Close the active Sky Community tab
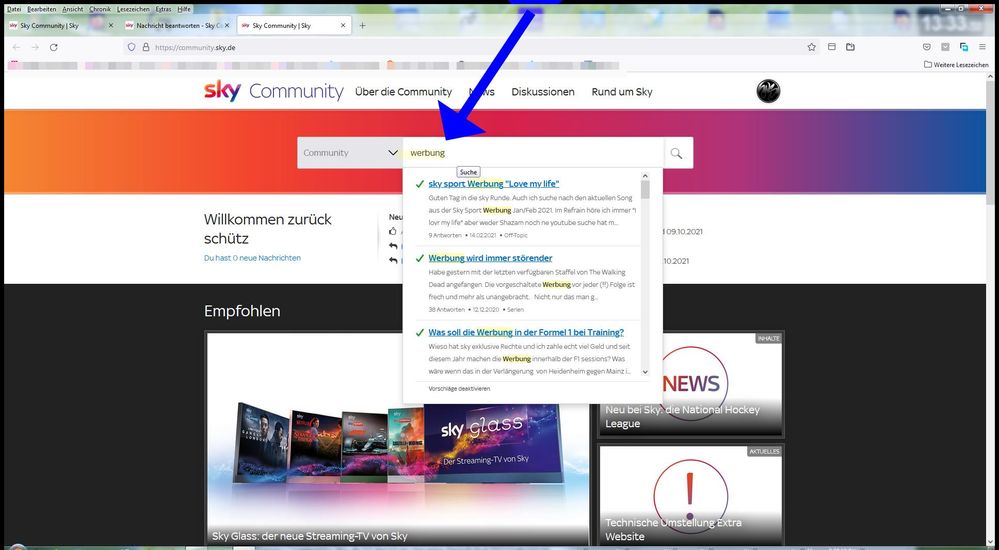Image resolution: width=999 pixels, height=550 pixels. pos(343,25)
